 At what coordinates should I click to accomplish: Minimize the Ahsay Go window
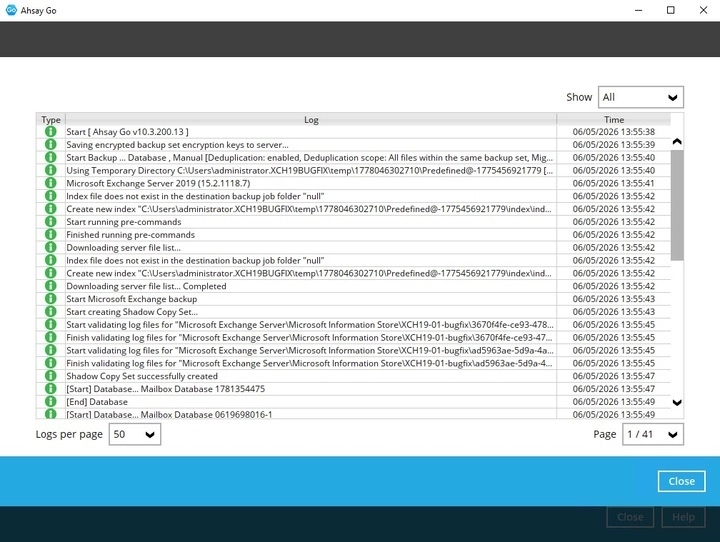click(x=638, y=10)
